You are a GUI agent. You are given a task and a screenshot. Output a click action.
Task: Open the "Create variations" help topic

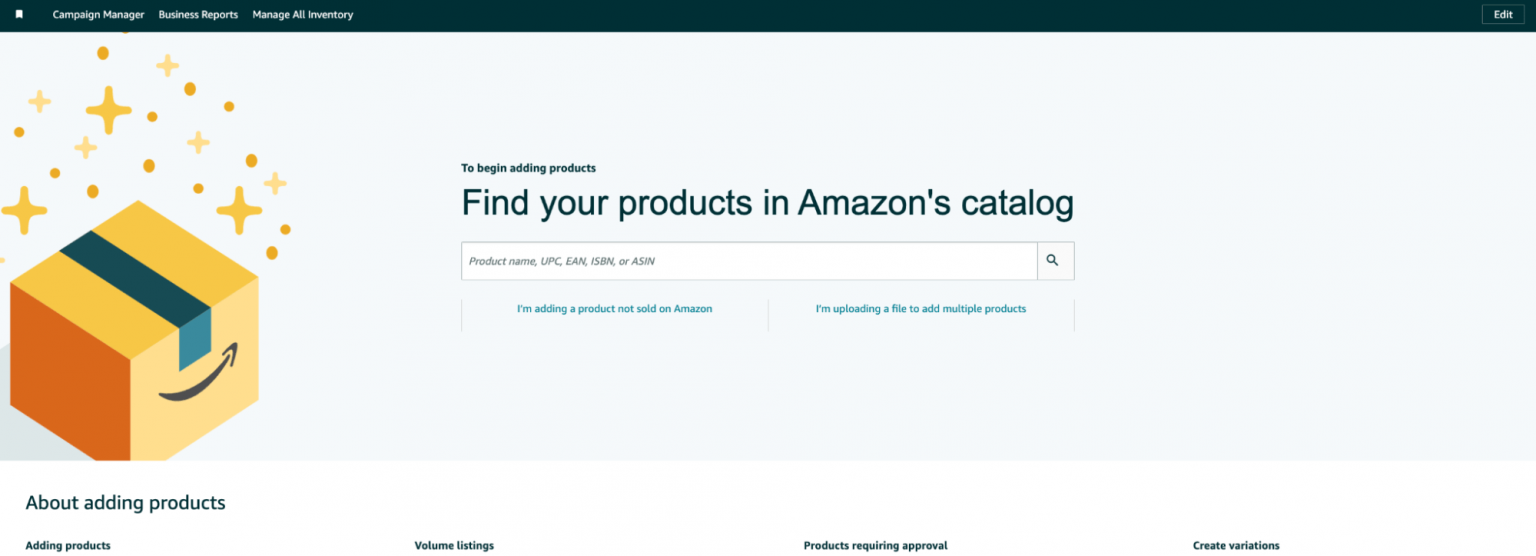click(x=1236, y=546)
